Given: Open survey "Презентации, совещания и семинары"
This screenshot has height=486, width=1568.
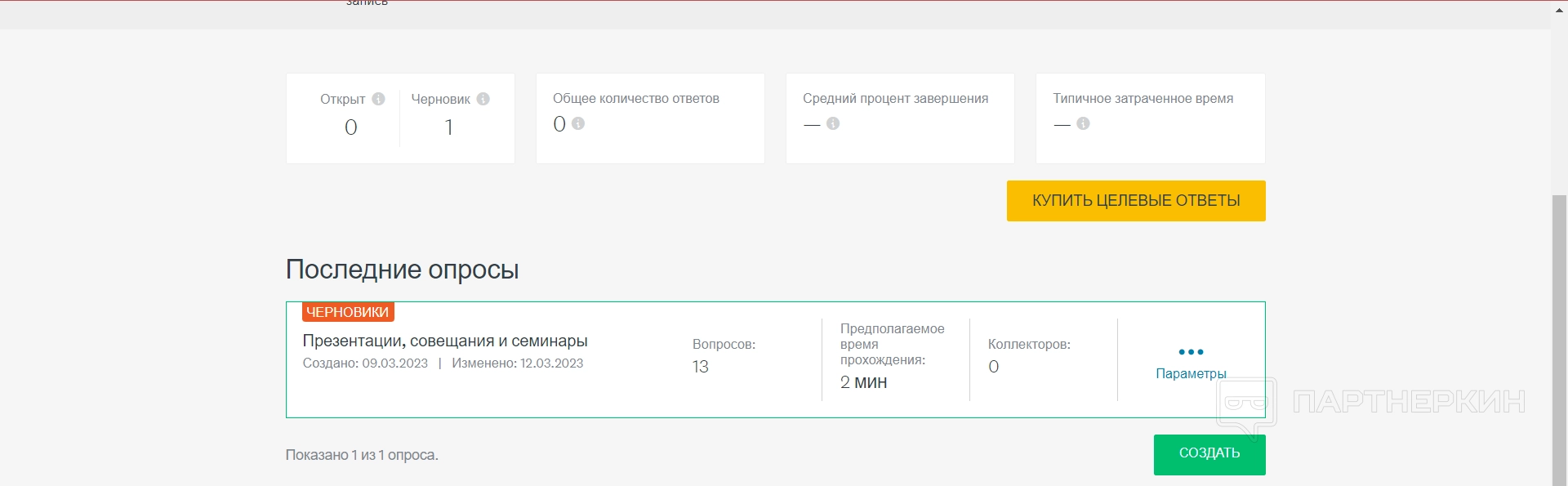Looking at the screenshot, I should tap(445, 341).
